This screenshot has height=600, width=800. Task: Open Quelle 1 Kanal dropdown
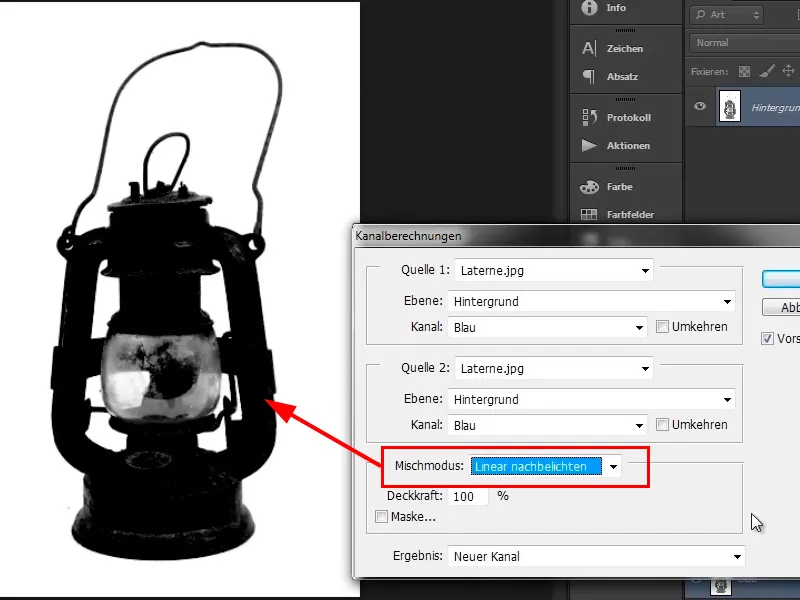tap(547, 328)
